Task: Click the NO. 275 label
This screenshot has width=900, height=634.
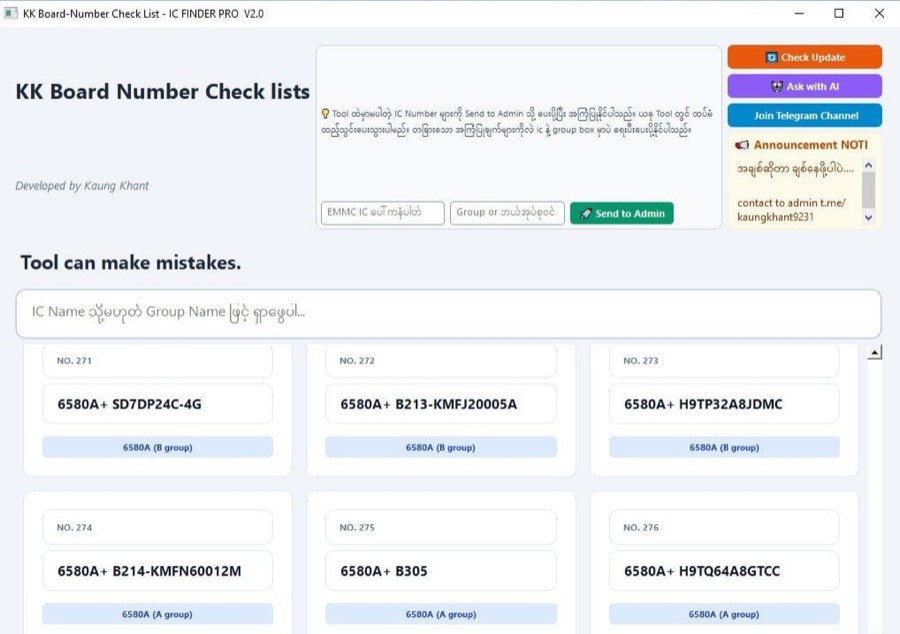Action: [x=357, y=527]
